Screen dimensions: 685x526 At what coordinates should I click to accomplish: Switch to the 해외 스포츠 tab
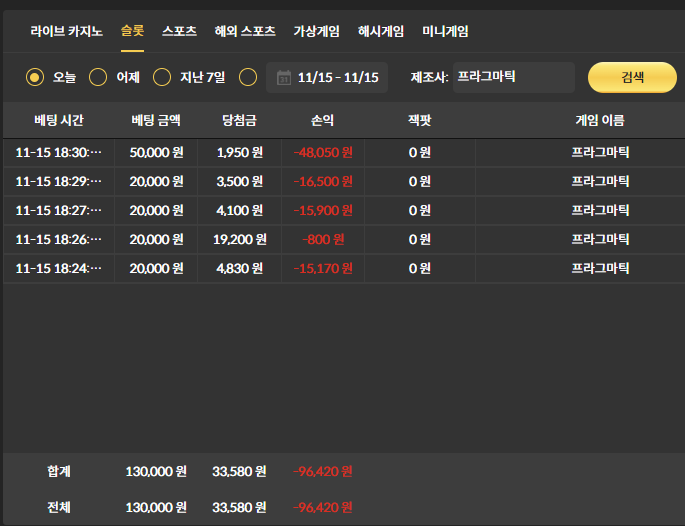click(245, 31)
